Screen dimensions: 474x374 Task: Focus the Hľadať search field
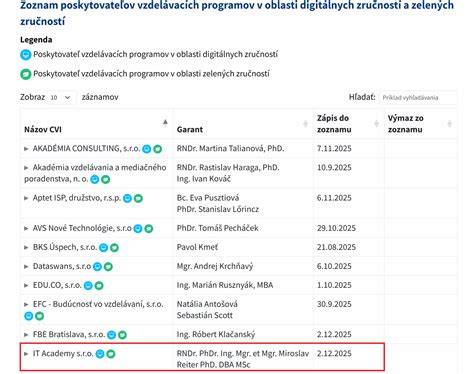(418, 98)
